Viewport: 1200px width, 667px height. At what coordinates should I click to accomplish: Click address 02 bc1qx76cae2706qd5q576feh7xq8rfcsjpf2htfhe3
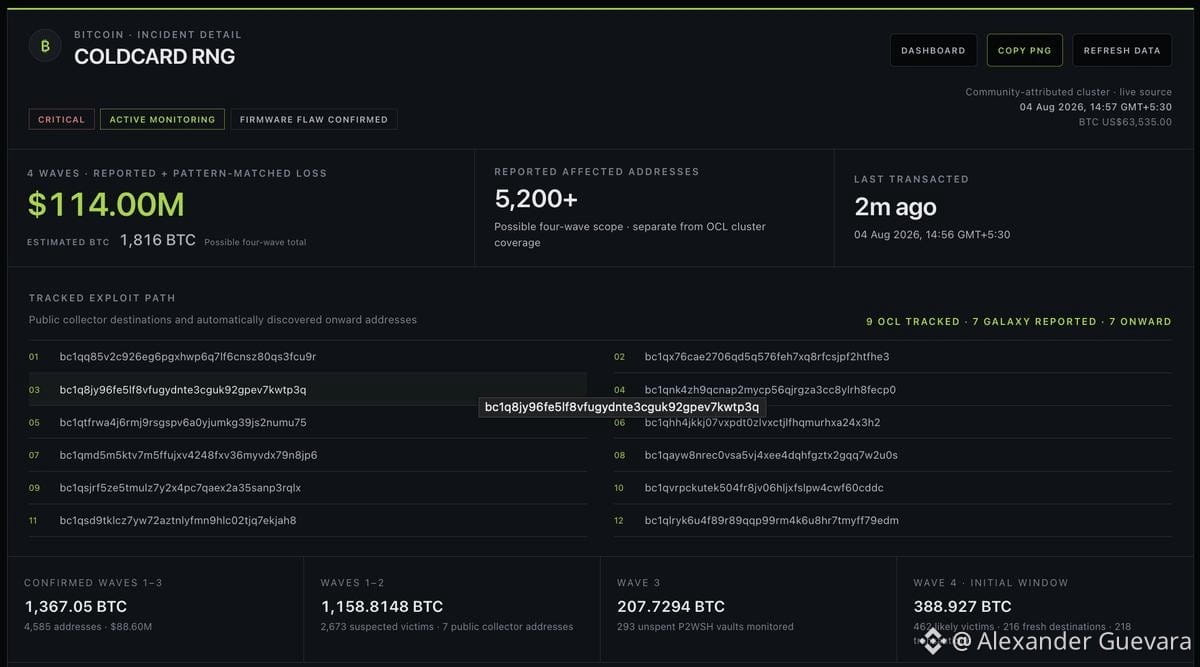point(767,357)
